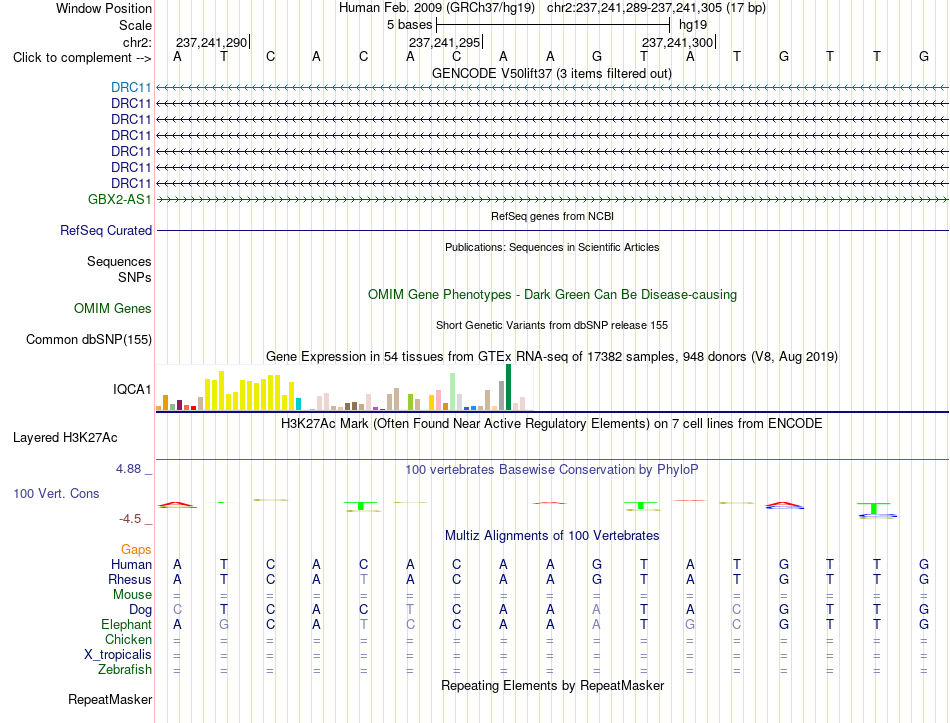Select the light-blue highlighted DRC11 transcript label
This screenshot has height=723, width=950.
[131, 87]
